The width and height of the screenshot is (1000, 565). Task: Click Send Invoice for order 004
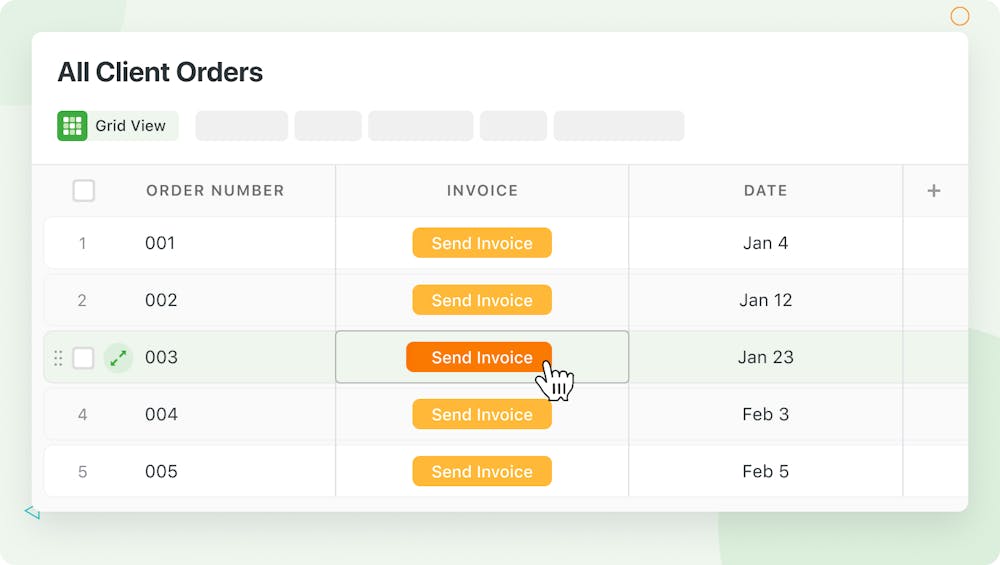tap(482, 414)
